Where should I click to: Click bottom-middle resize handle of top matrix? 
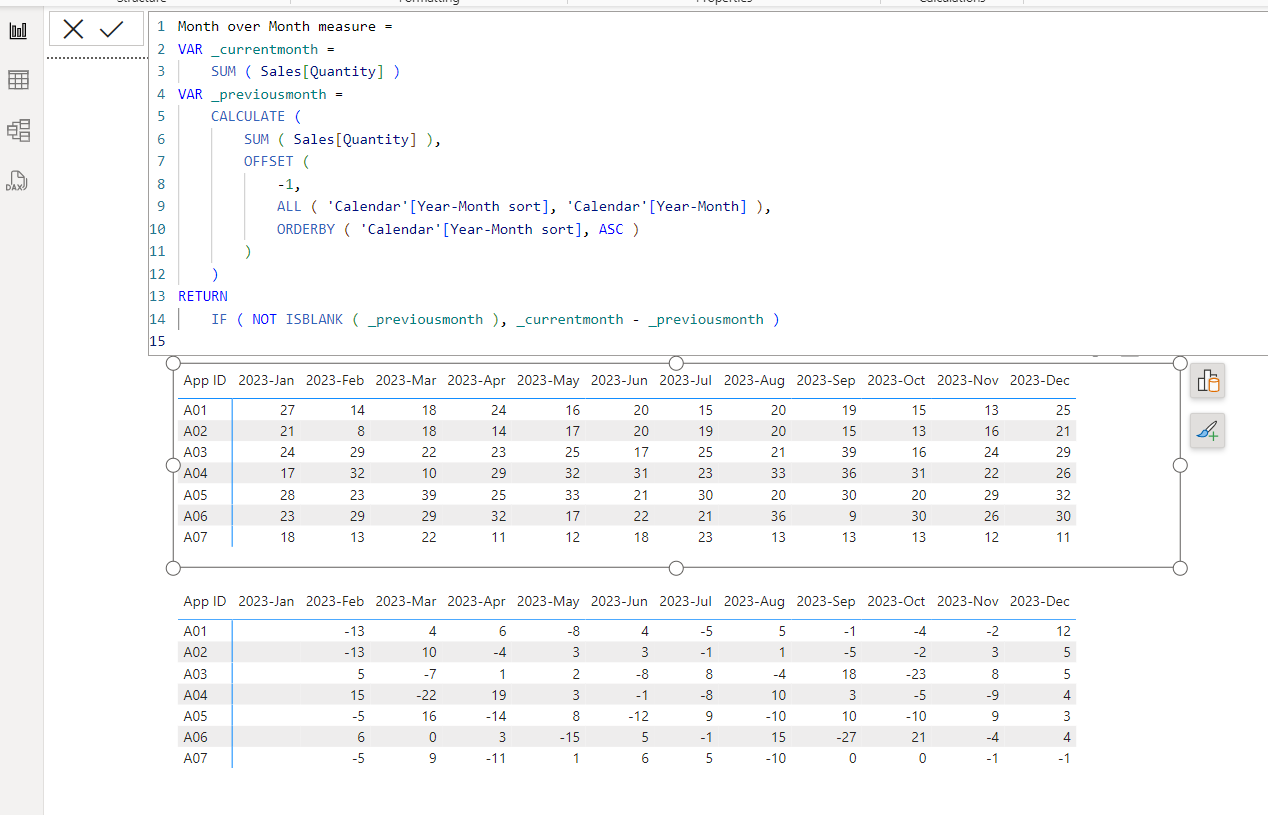point(676,568)
